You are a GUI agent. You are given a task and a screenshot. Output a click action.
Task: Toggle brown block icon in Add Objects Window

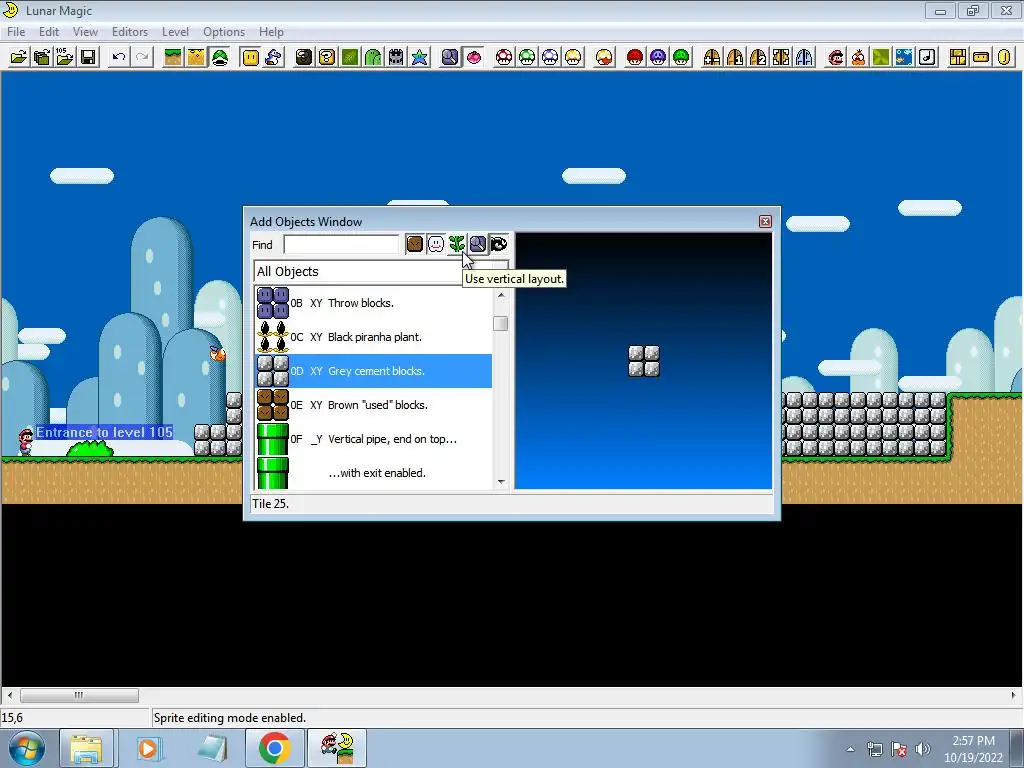tap(415, 244)
